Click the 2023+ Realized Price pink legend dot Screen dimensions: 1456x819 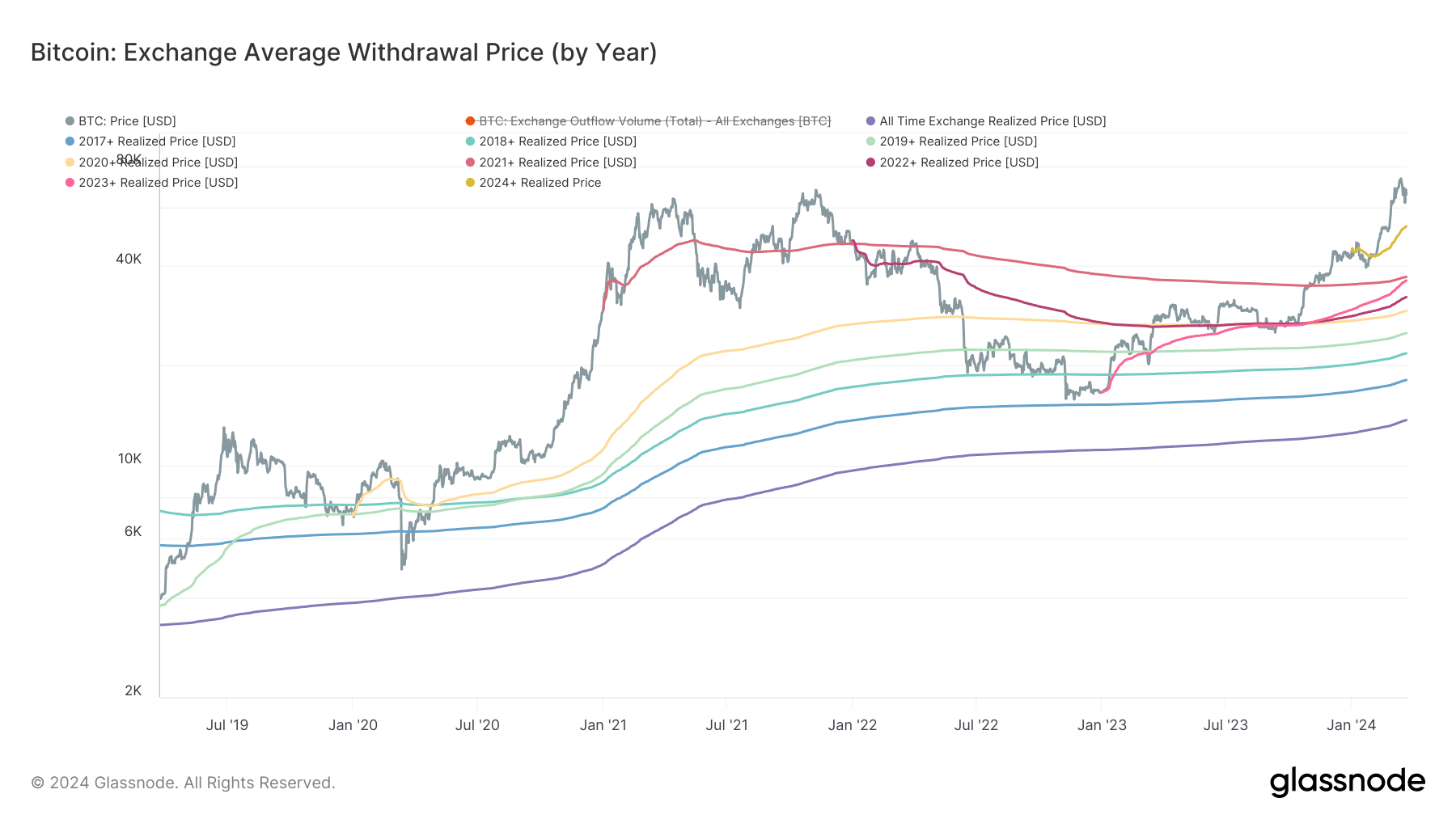point(70,183)
